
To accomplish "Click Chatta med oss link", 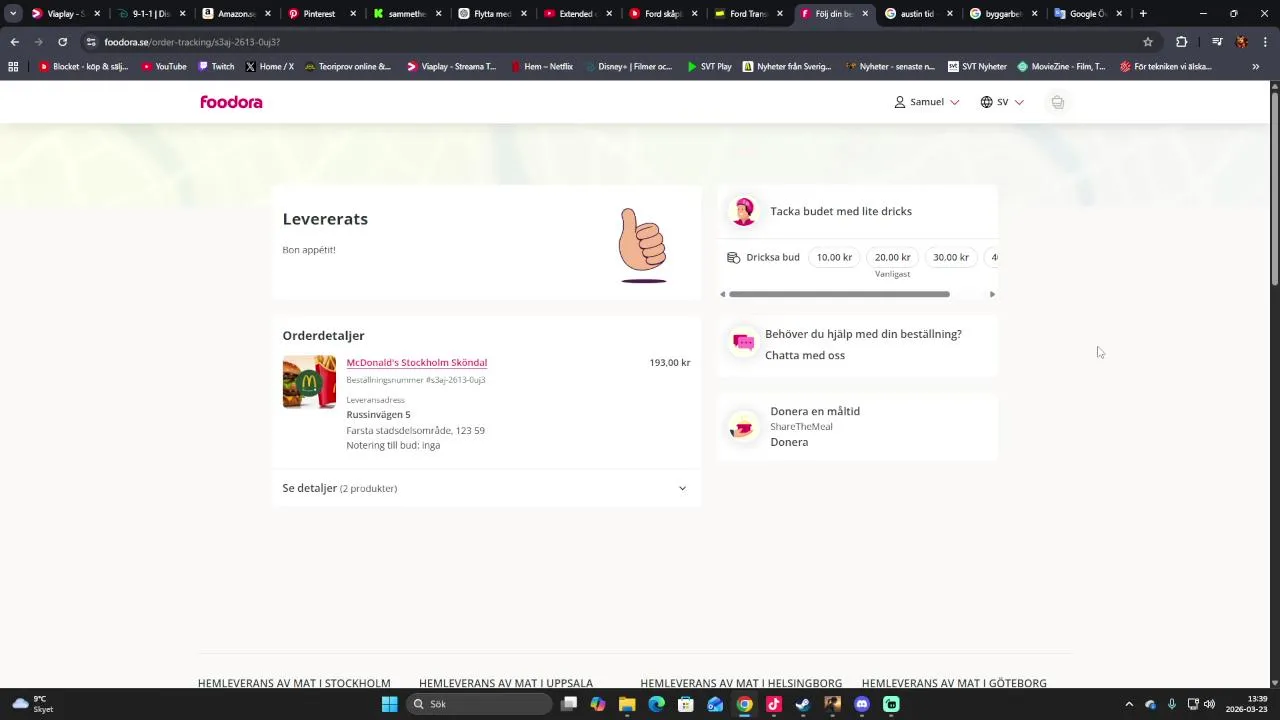I will (x=805, y=355).
